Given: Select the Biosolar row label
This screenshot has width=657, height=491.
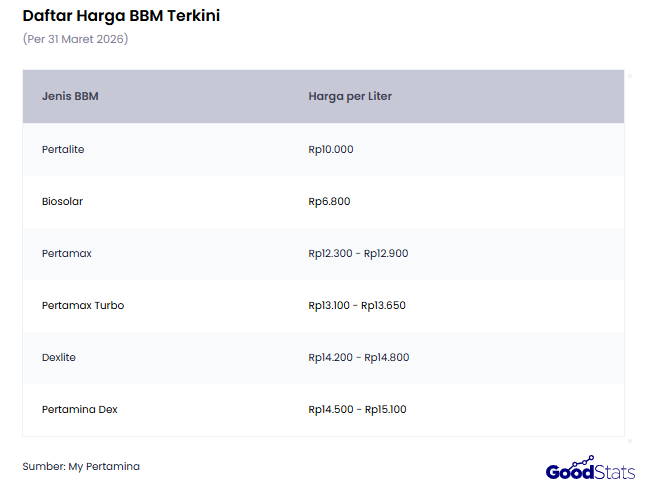Looking at the screenshot, I should click(x=62, y=201).
